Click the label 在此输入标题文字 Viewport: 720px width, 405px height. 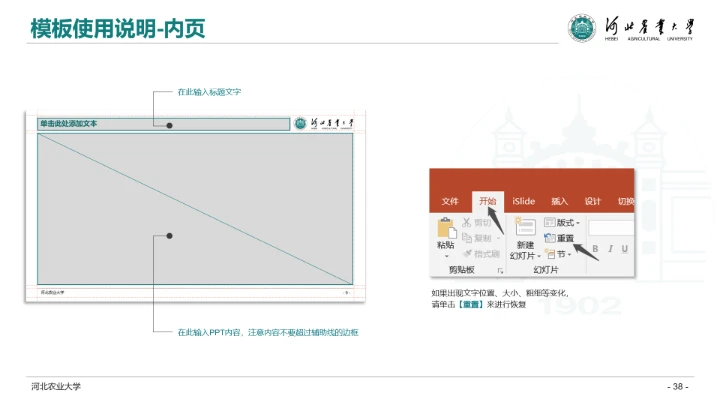point(209,92)
